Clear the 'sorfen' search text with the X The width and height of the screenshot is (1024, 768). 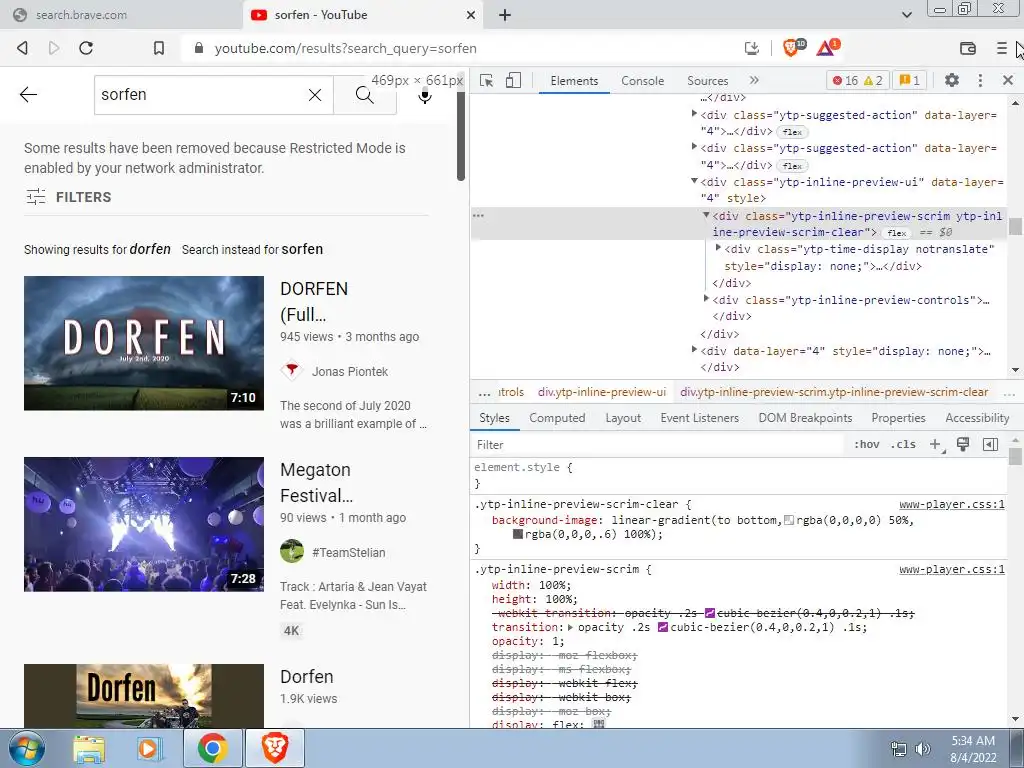(315, 95)
